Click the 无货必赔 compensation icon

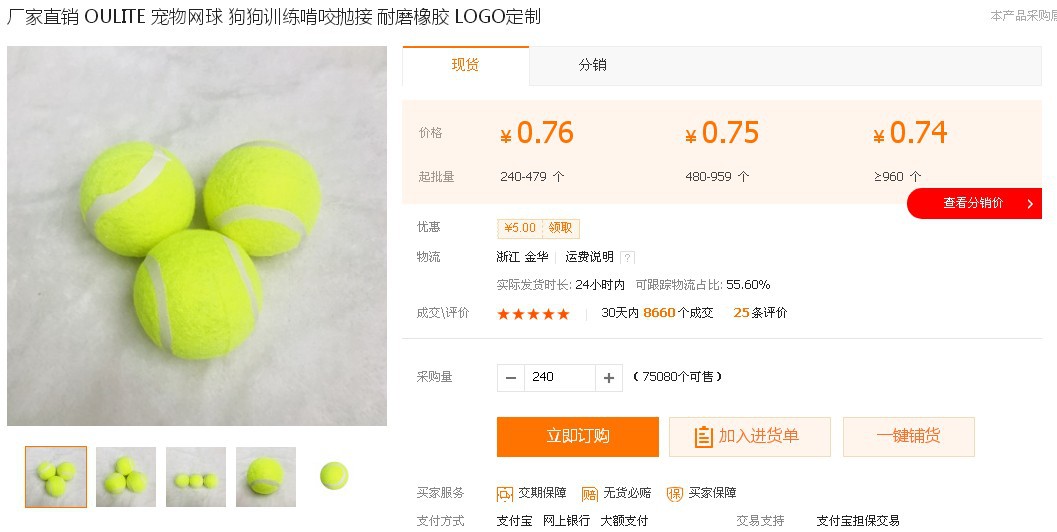[590, 494]
